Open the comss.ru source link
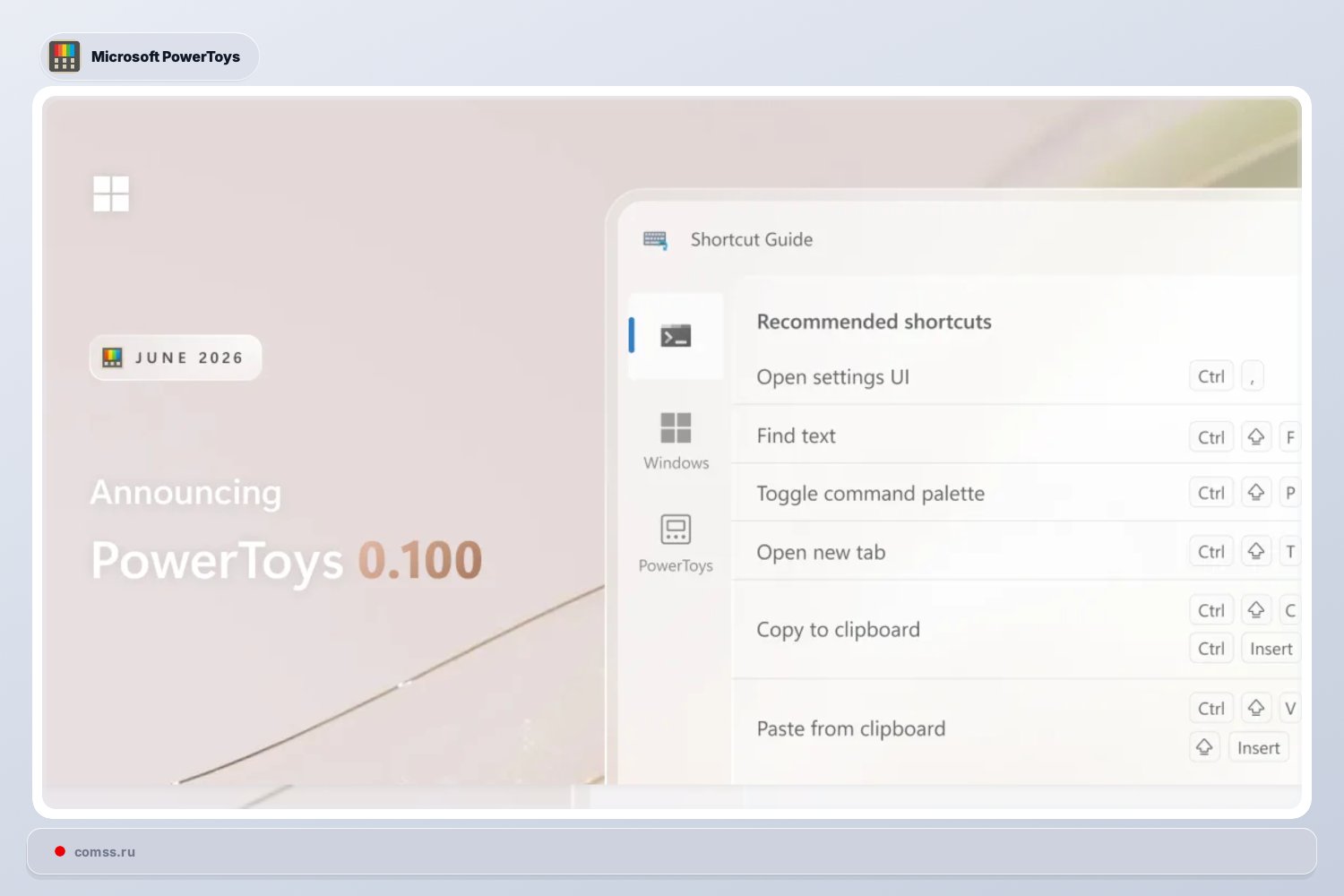This screenshot has width=1344, height=896. (x=105, y=852)
